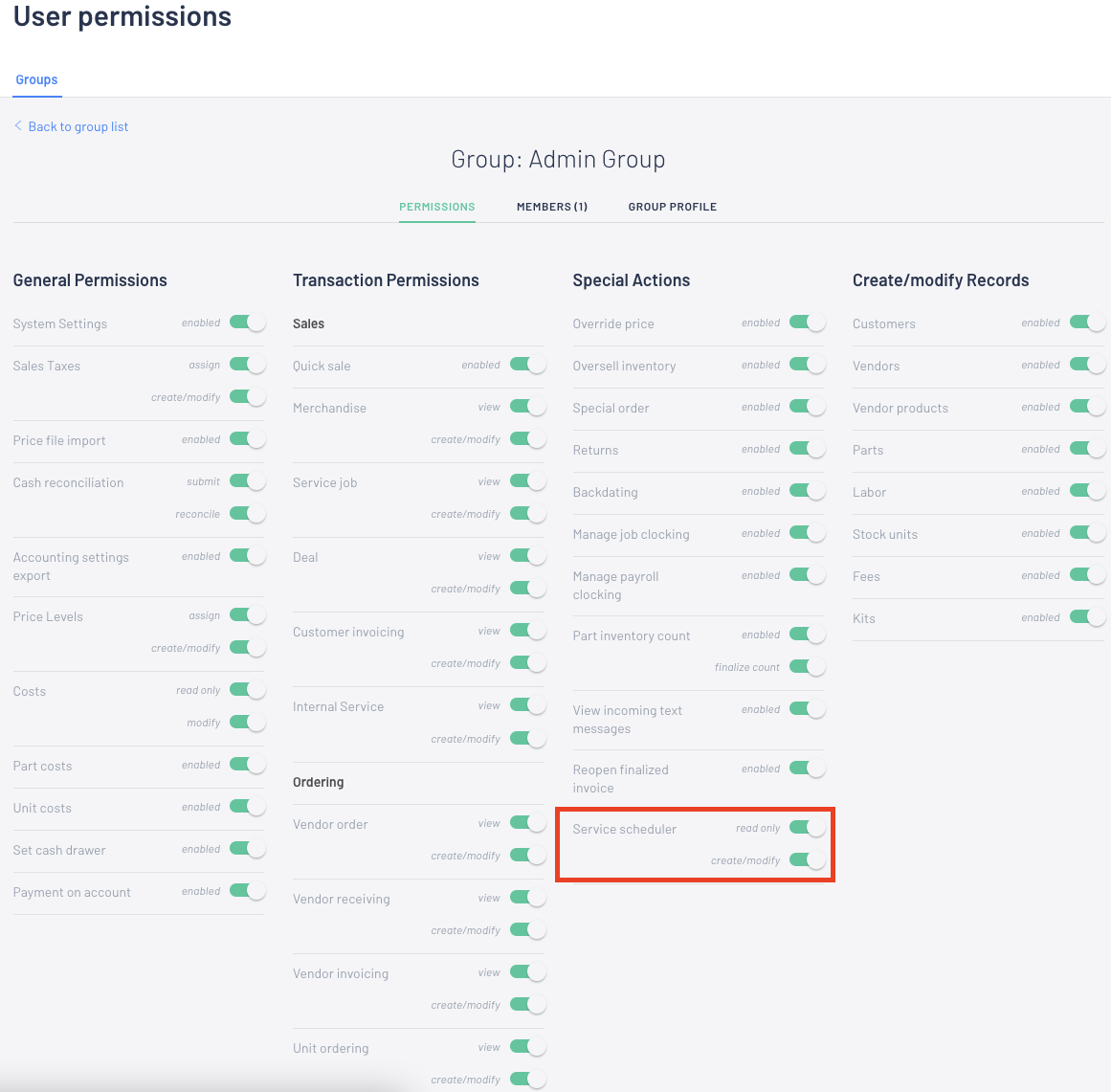Screen dimensions: 1111x1092
Task: Toggle Service job create/modify switch
Action: pyautogui.click(x=528, y=514)
